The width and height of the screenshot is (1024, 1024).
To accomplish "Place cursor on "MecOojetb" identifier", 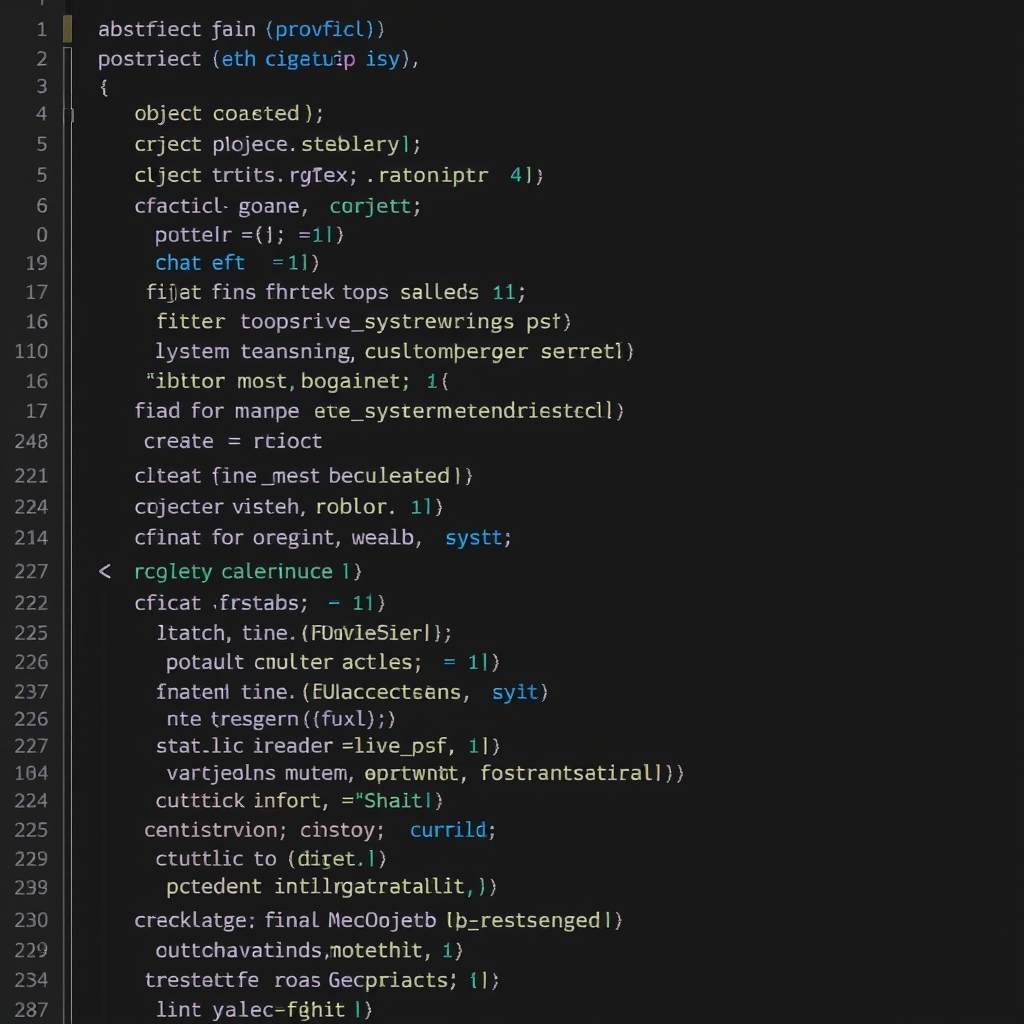I will click(381, 920).
